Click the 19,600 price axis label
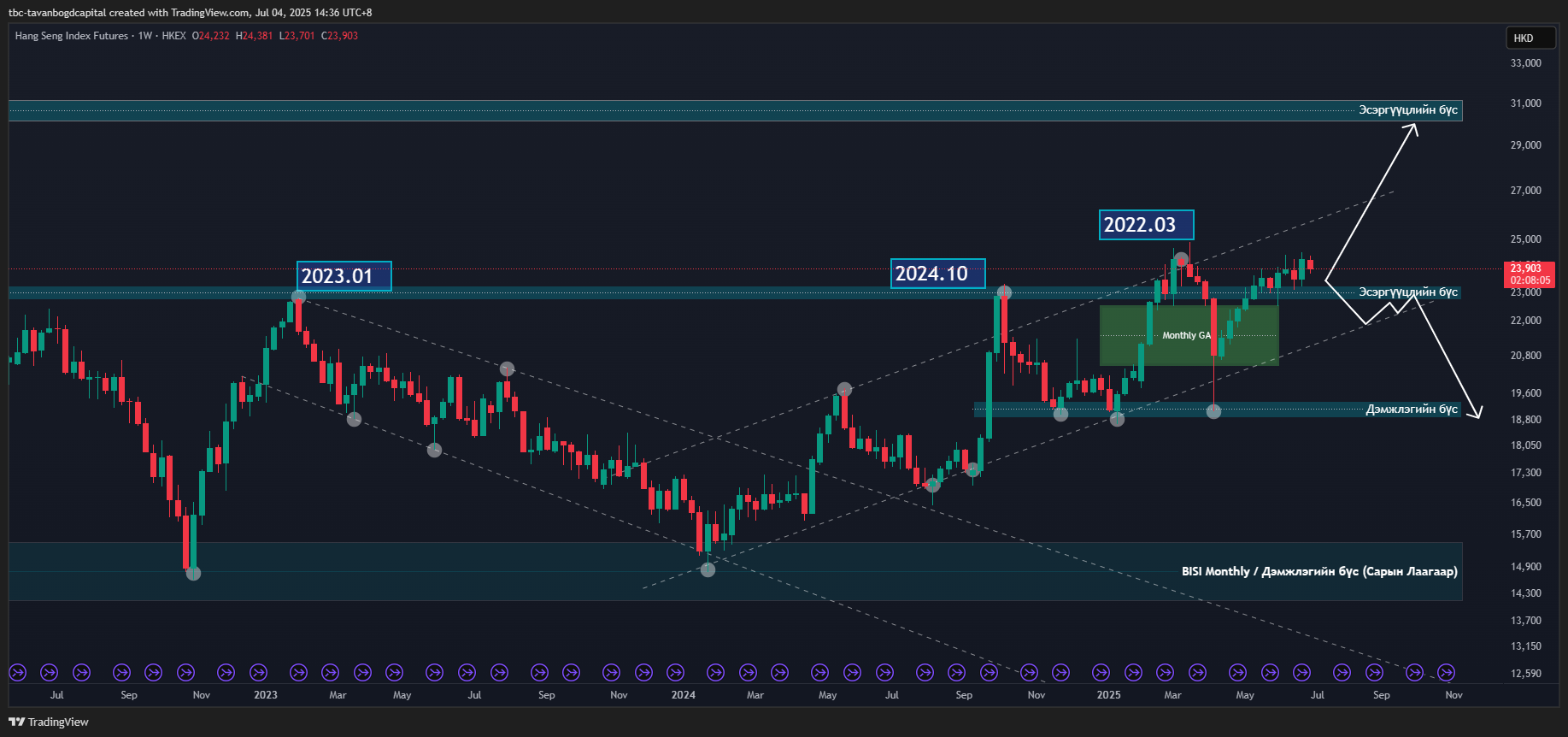This screenshot has height=737, width=1568. pos(1526,393)
